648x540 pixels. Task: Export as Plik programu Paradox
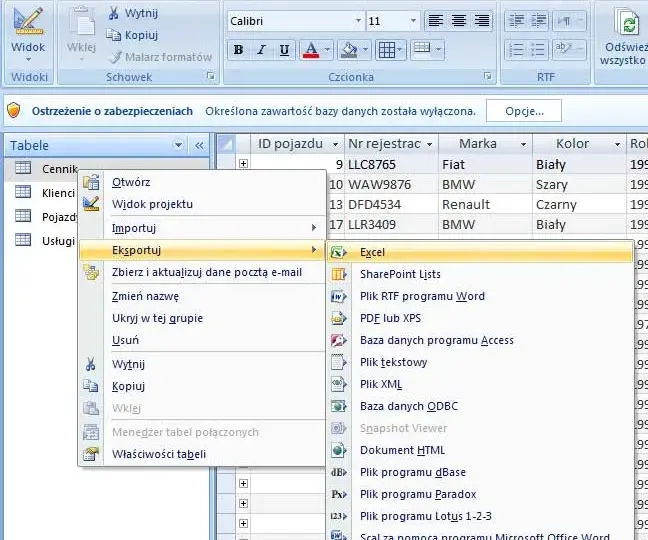(480, 494)
